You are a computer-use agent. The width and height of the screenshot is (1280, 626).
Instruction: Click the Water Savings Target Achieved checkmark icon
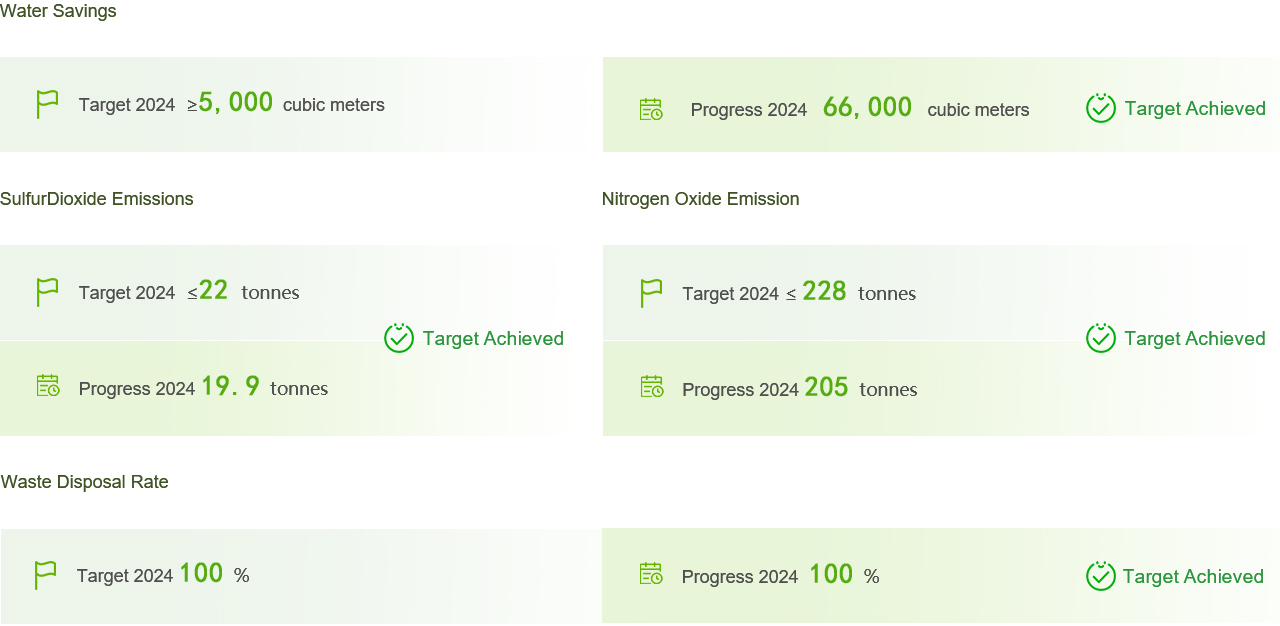click(x=1101, y=108)
